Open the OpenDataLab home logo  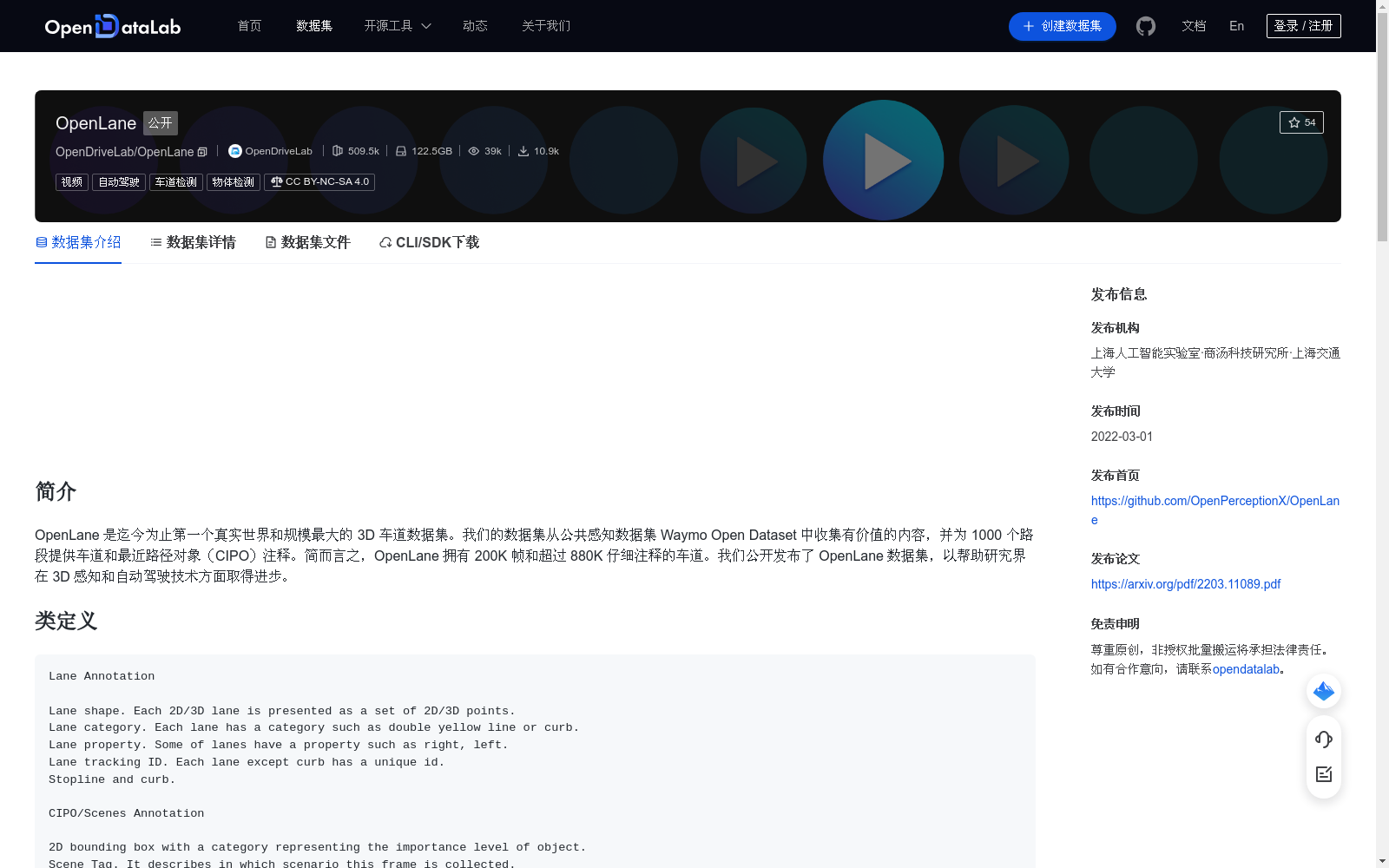[x=113, y=26]
